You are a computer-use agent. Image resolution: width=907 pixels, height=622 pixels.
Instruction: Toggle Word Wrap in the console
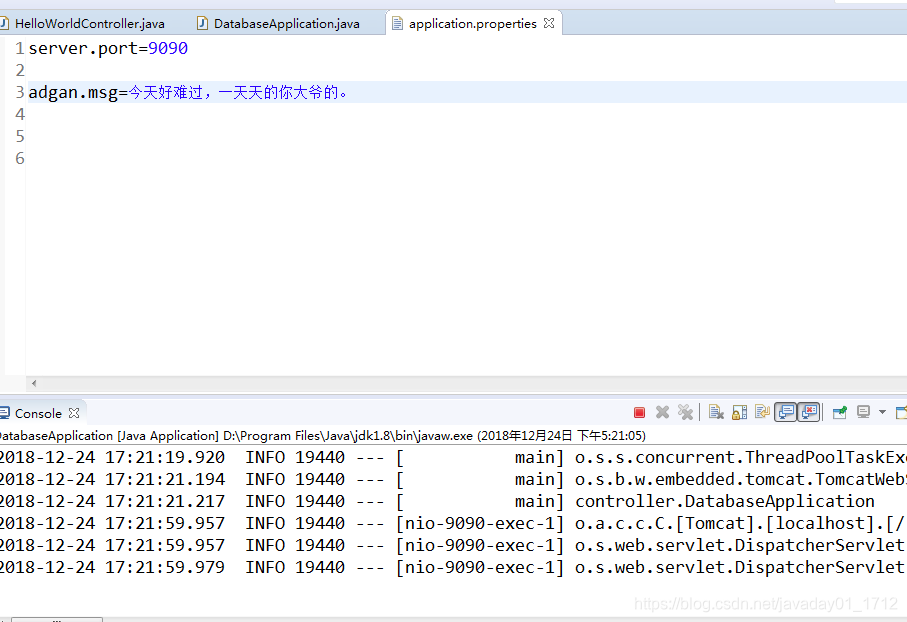762,413
